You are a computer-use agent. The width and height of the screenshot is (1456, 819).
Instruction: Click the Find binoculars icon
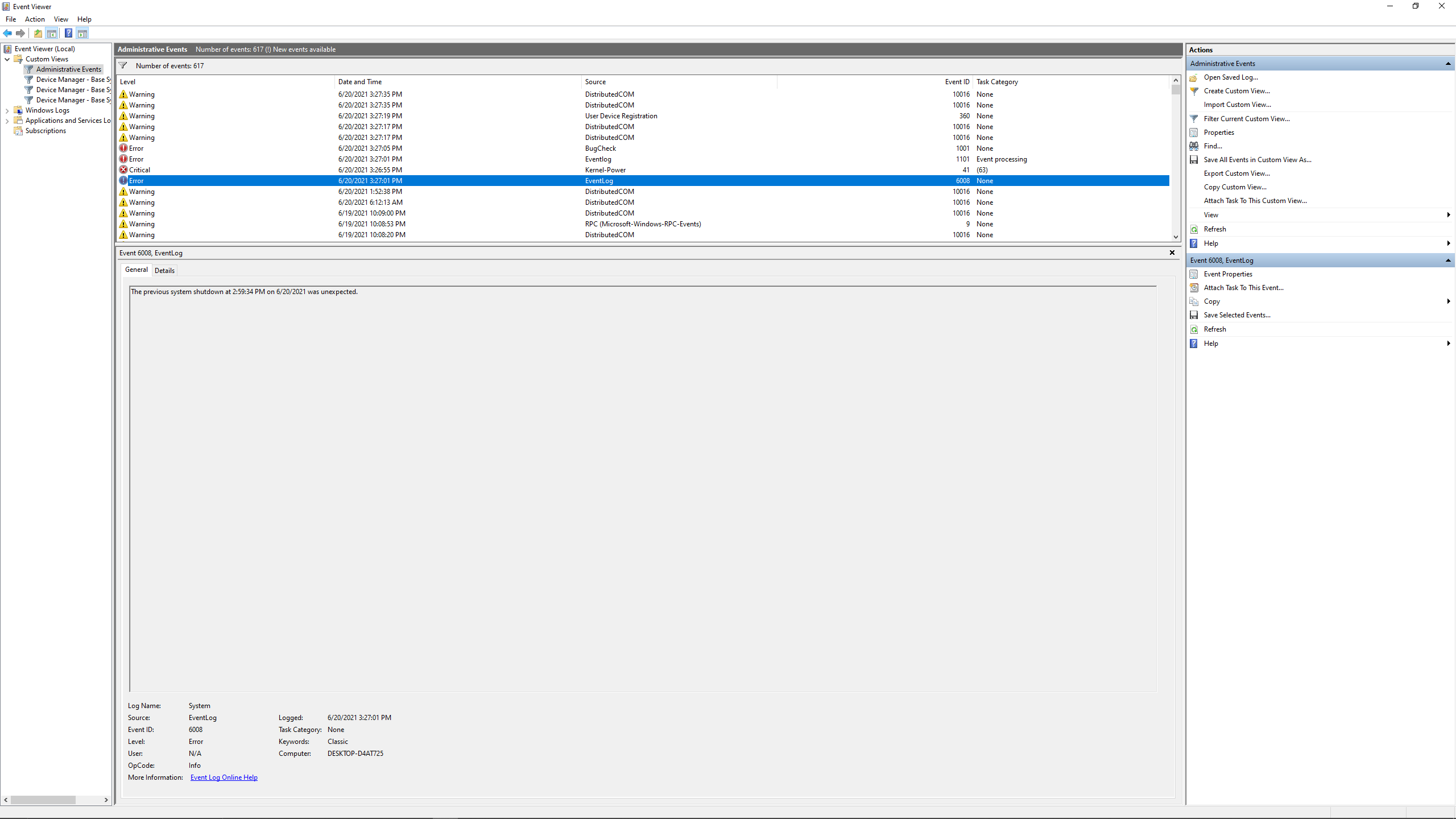(1194, 146)
